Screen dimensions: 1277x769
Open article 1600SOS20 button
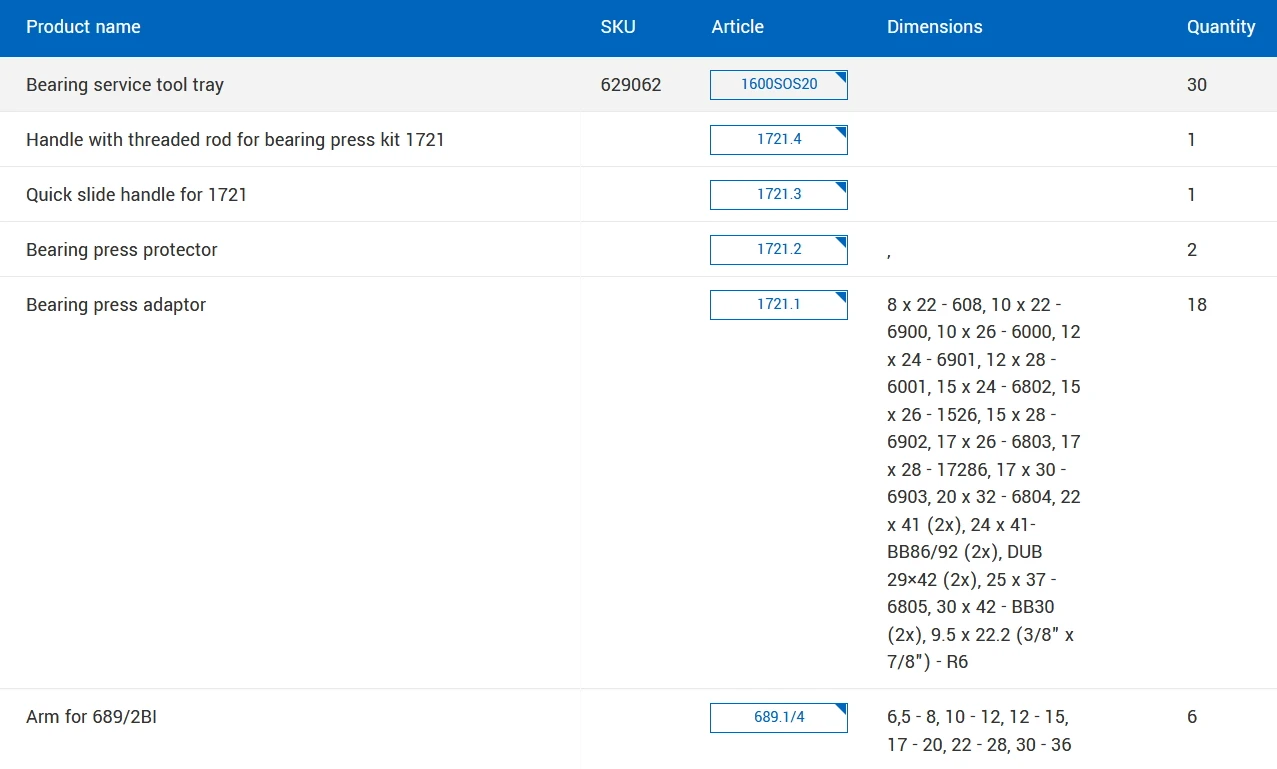[778, 85]
